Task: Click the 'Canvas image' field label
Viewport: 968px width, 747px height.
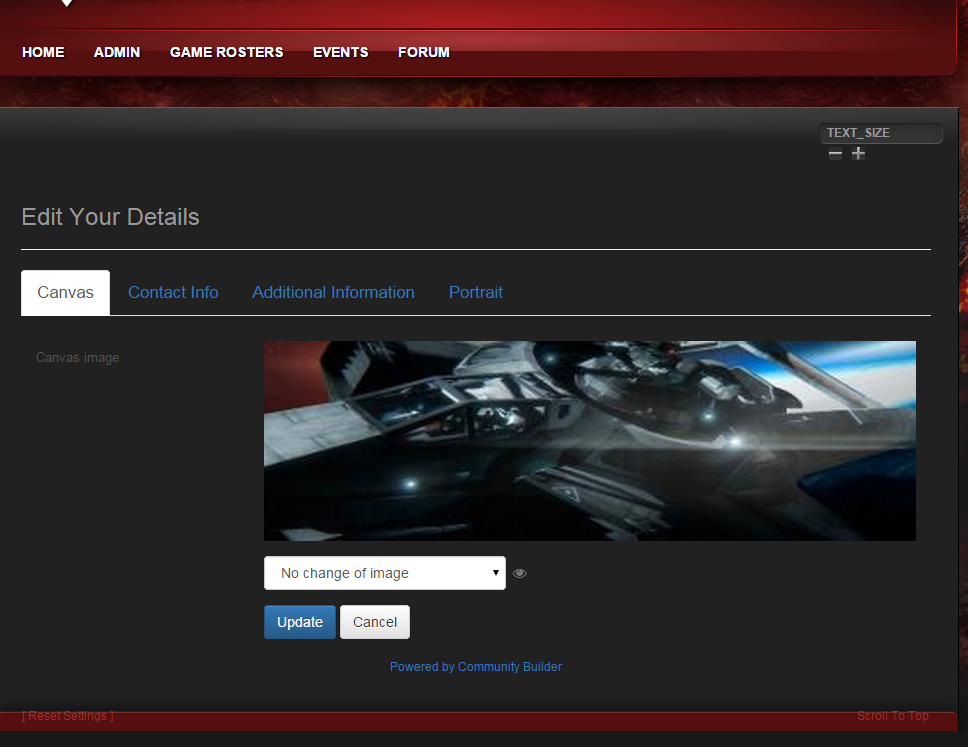Action: [x=78, y=357]
